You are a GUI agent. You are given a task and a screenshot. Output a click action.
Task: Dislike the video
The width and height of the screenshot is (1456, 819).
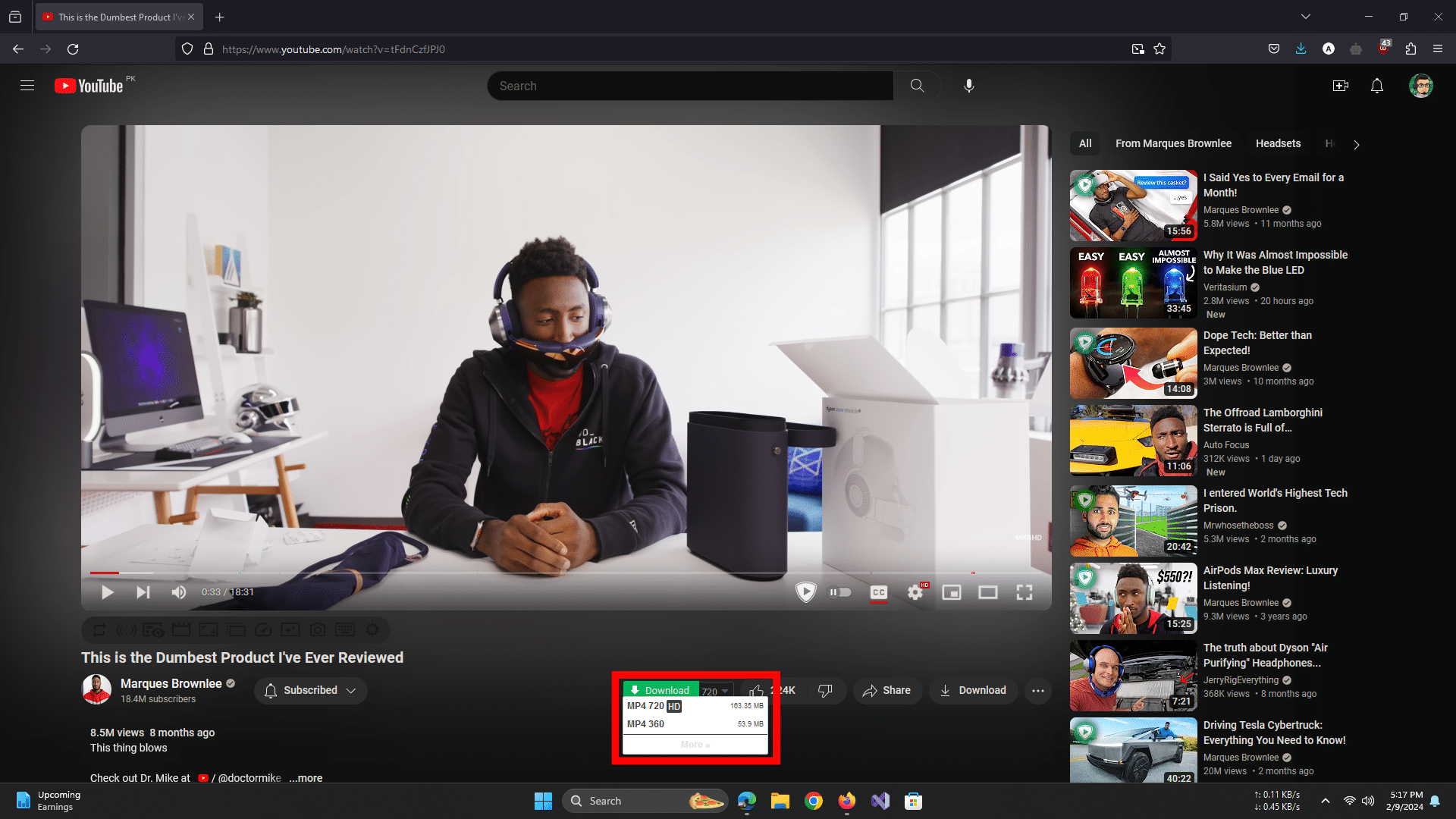pos(824,690)
